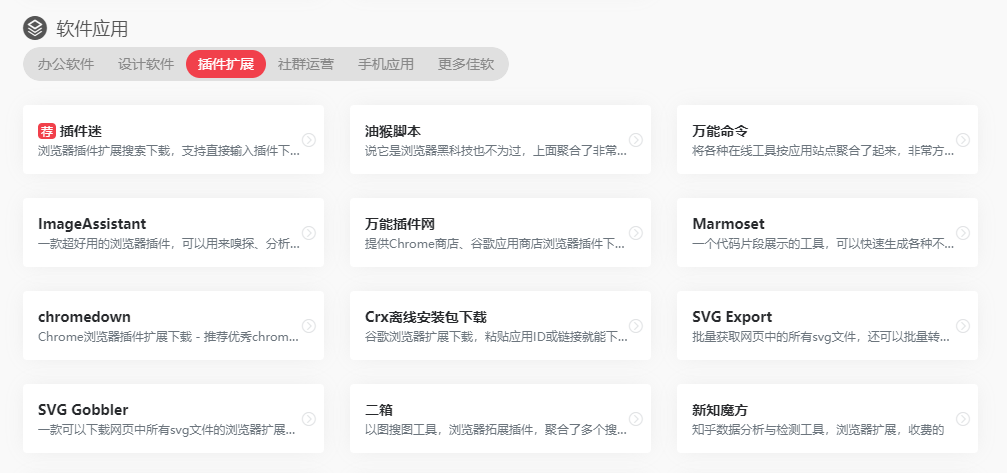
Task: Click description starting 浏览器插件扩展搜索下载
Action: point(169,152)
